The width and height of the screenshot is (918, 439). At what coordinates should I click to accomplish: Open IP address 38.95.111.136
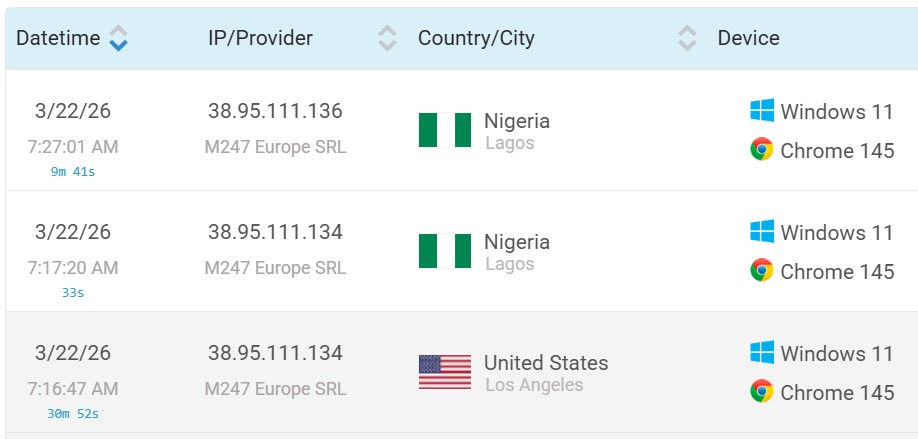[x=275, y=111]
